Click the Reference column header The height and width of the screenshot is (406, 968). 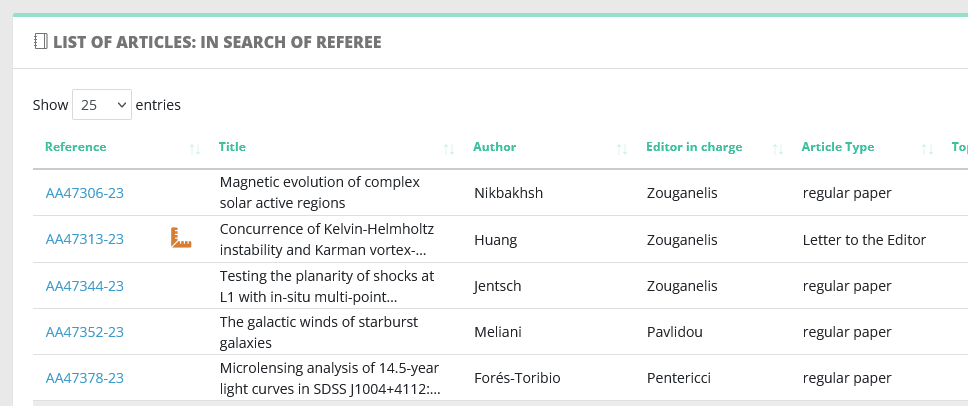[75, 147]
